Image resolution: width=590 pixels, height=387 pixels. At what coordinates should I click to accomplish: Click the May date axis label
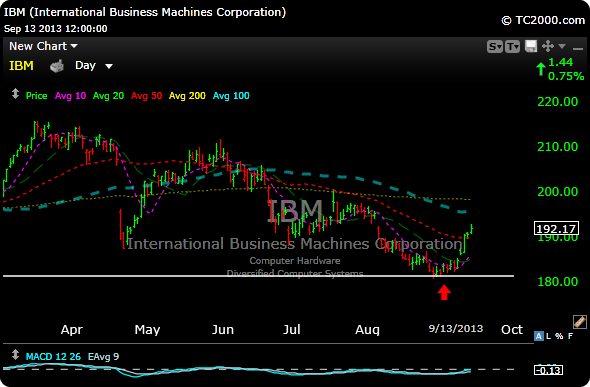pos(147,330)
